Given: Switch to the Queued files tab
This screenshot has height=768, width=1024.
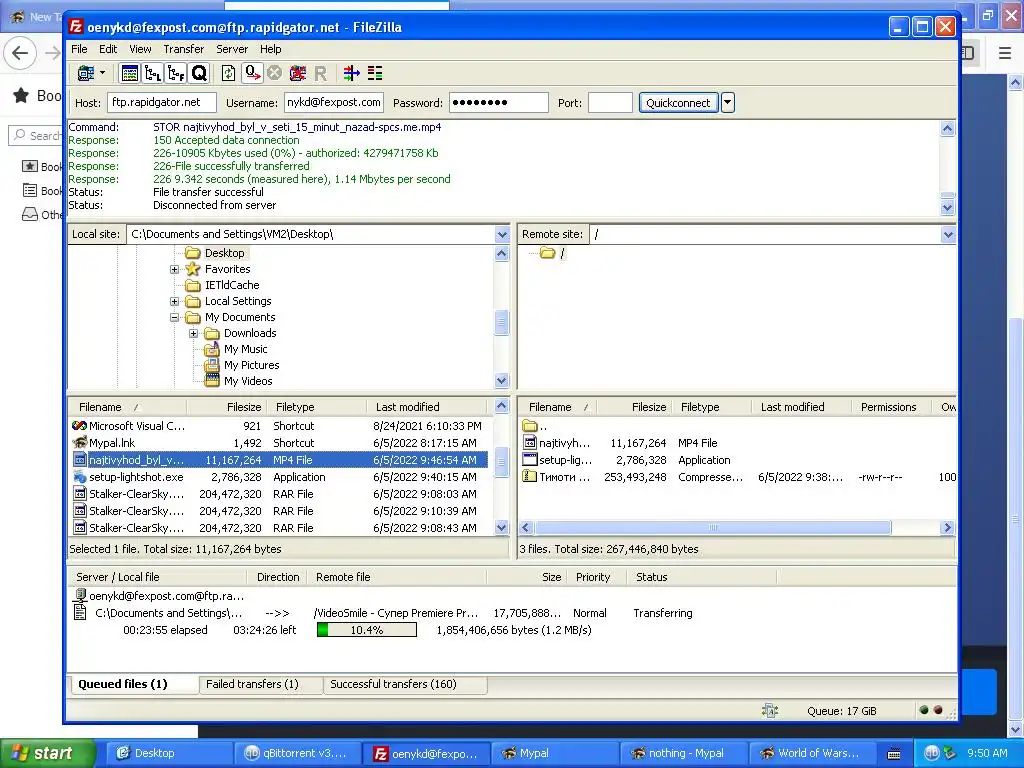Looking at the screenshot, I should pyautogui.click(x=133, y=684).
